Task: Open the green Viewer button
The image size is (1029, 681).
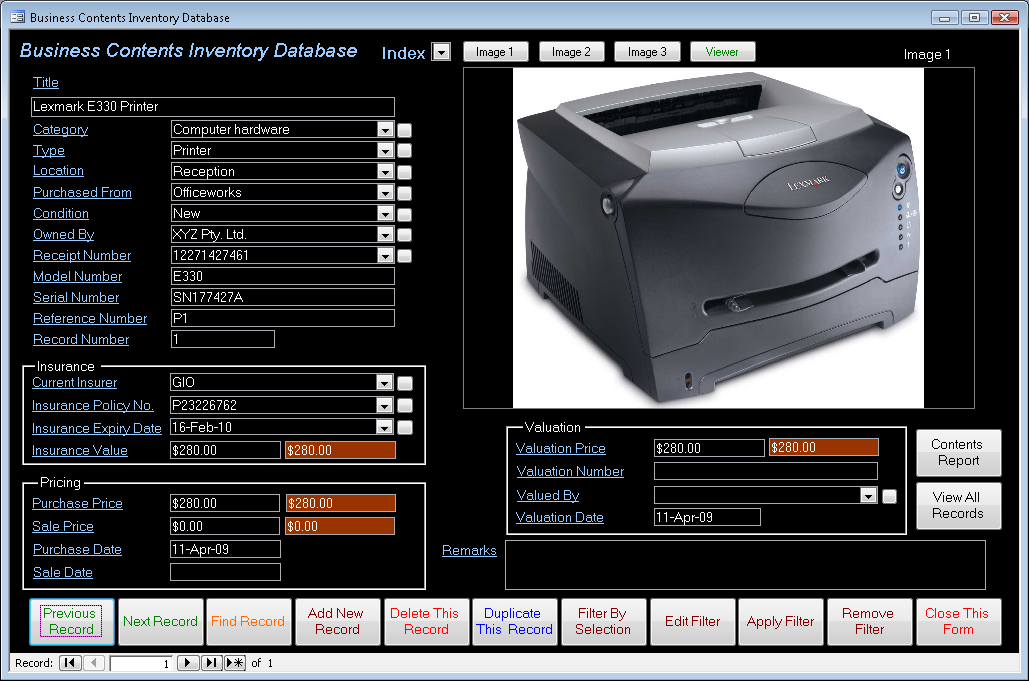Action: (723, 52)
